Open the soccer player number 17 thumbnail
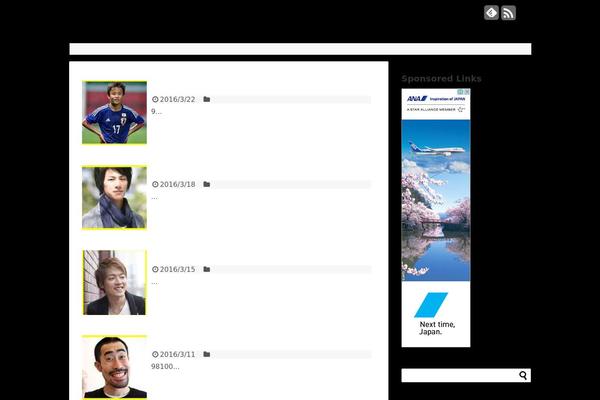Image resolution: width=600 pixels, height=400 pixels. [114, 113]
